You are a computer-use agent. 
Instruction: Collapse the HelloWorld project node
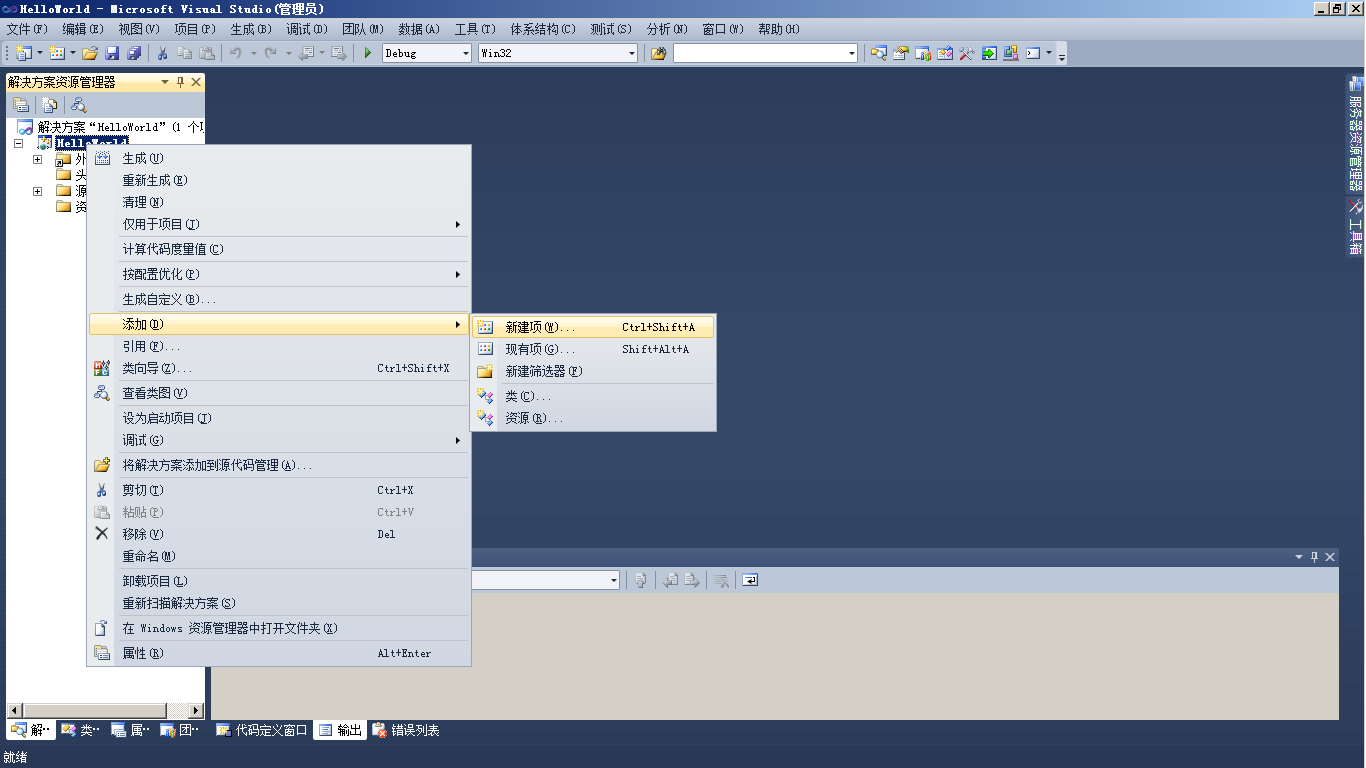point(18,144)
